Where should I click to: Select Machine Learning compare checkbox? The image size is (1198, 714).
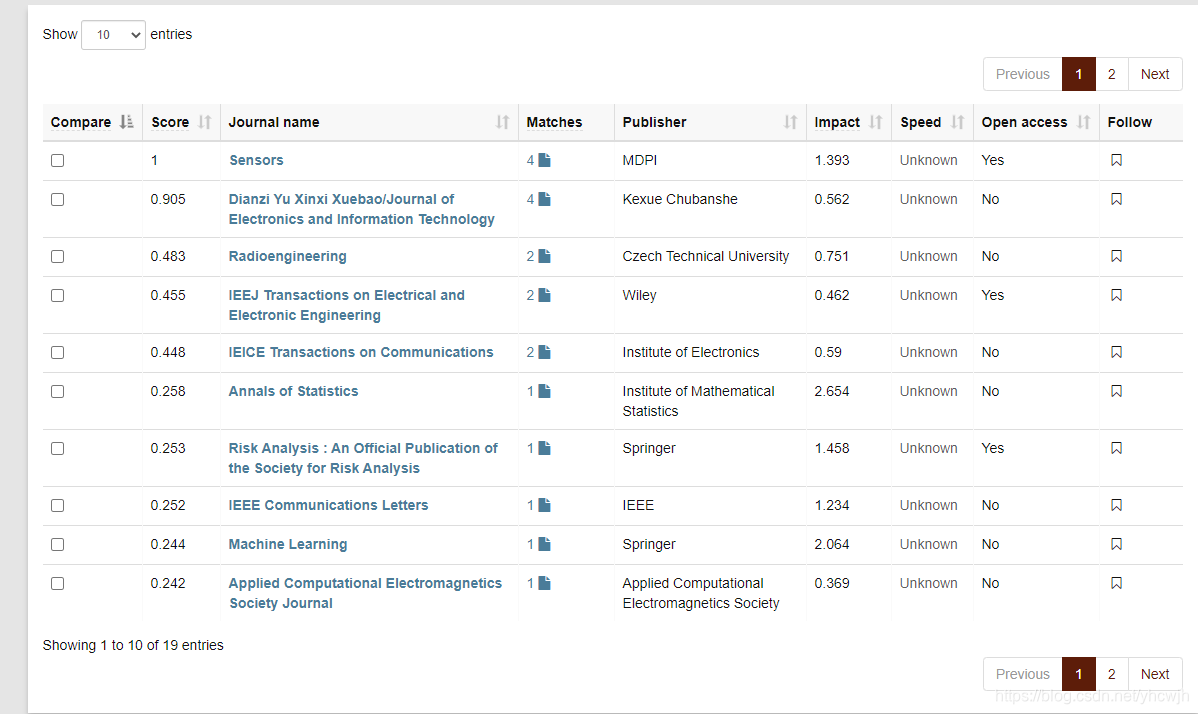(57, 544)
